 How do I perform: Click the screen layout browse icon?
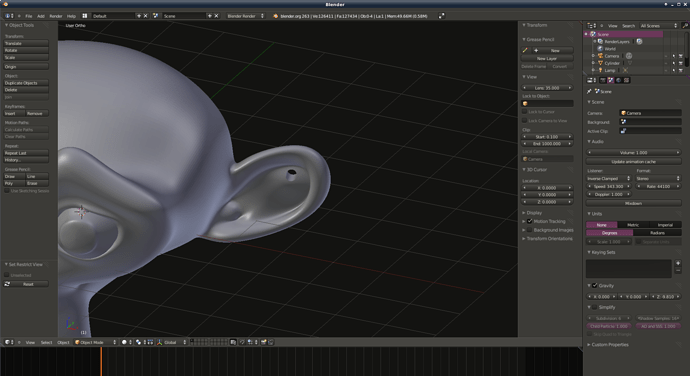tap(85, 16)
